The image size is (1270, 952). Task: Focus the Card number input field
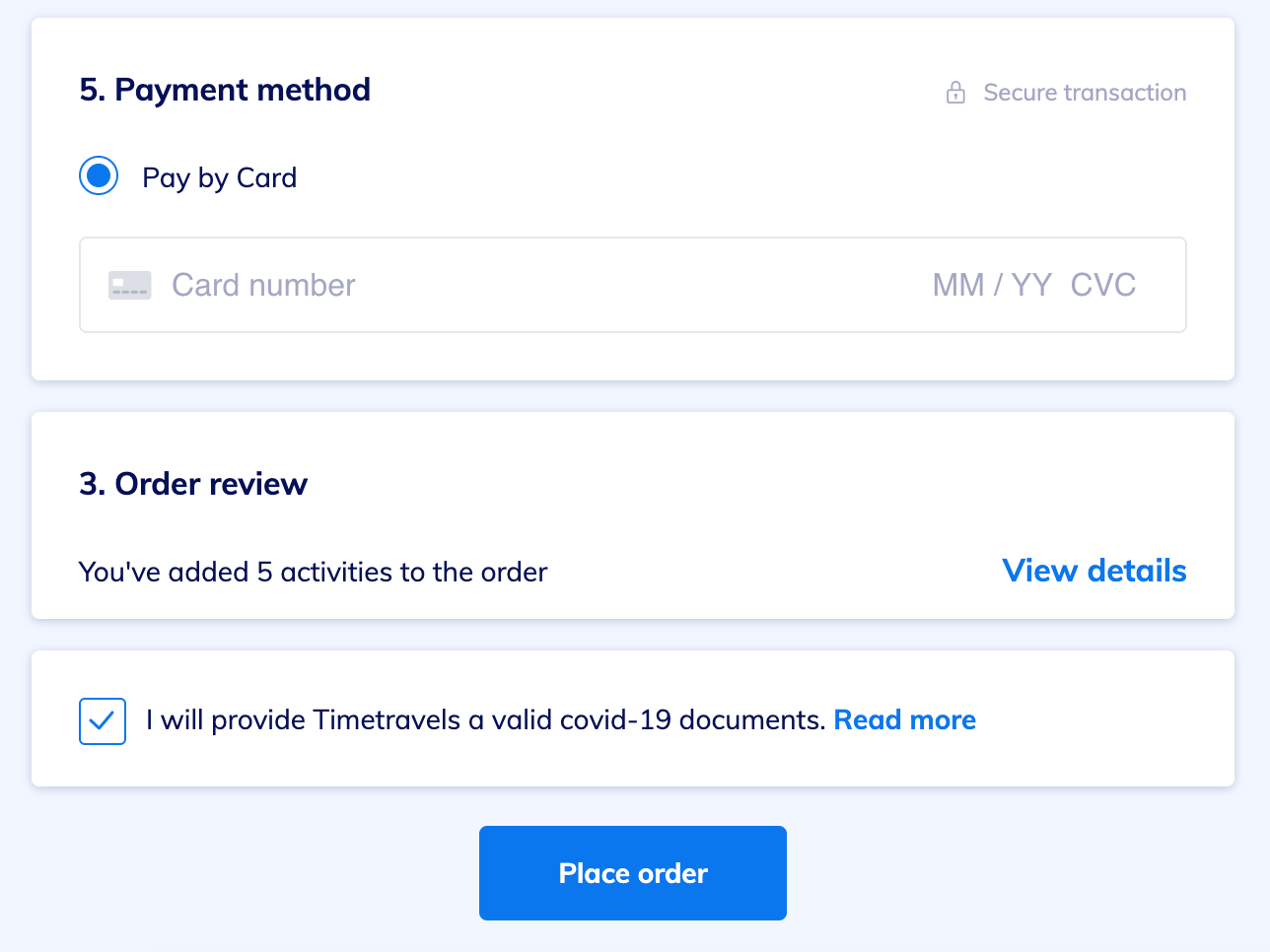(x=493, y=285)
